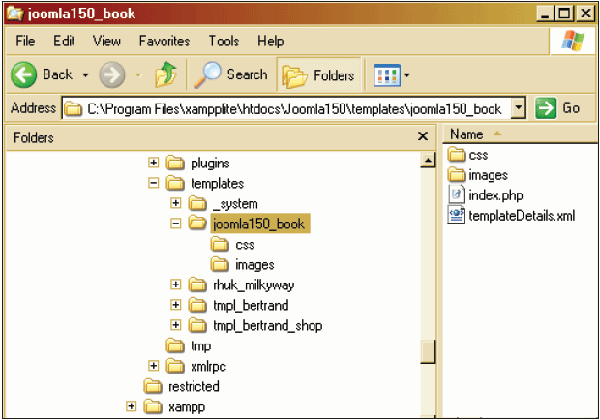Select _system folder in tree

pos(235,204)
